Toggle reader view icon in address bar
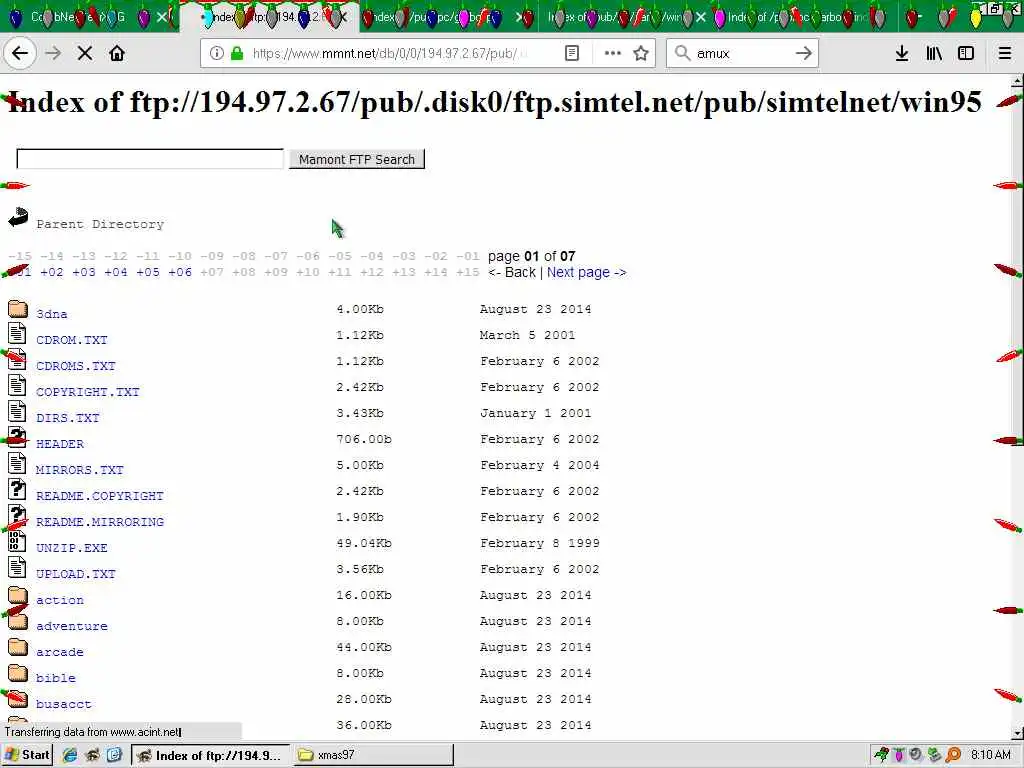 click(571, 54)
